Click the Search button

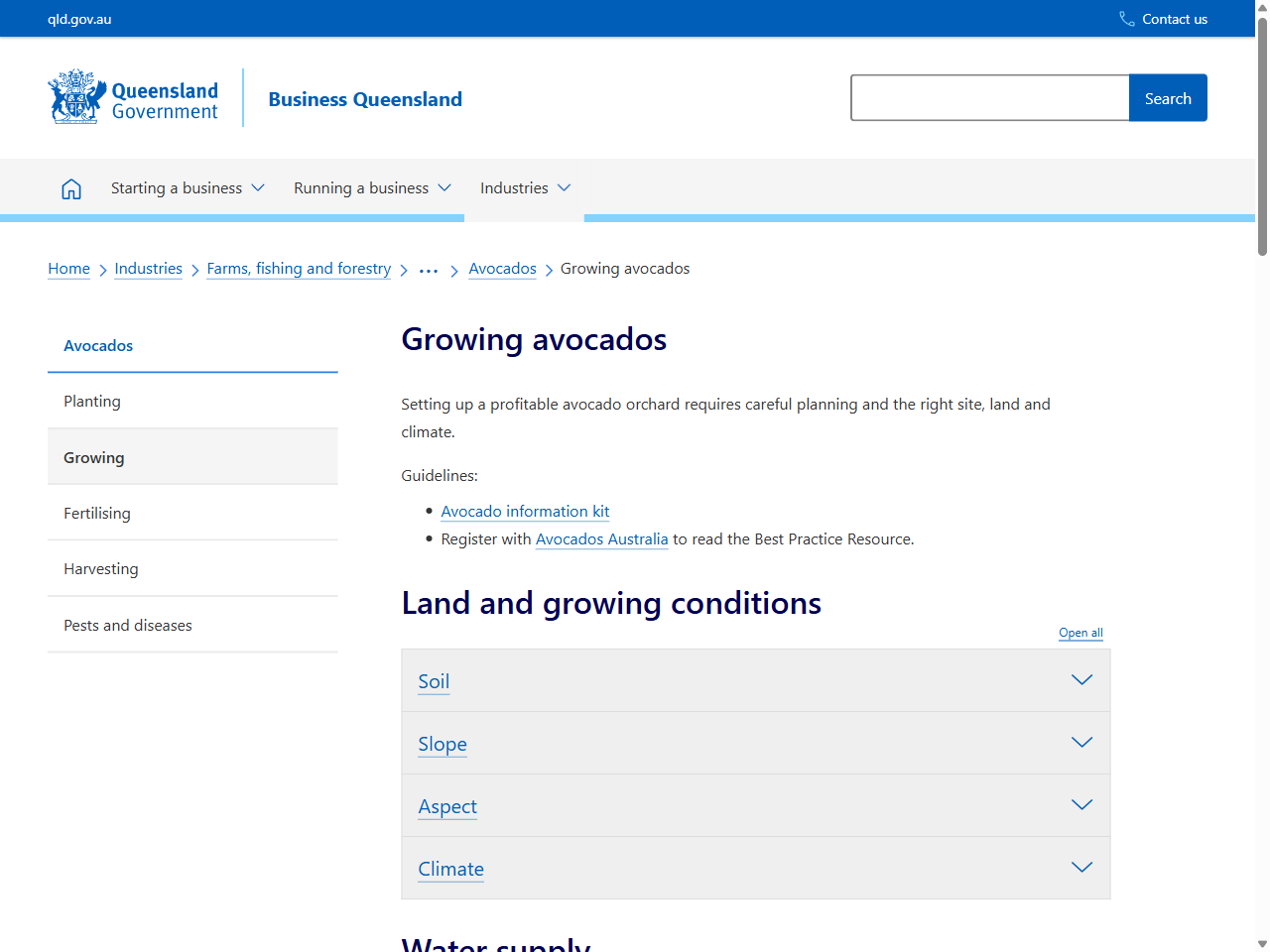1168,97
